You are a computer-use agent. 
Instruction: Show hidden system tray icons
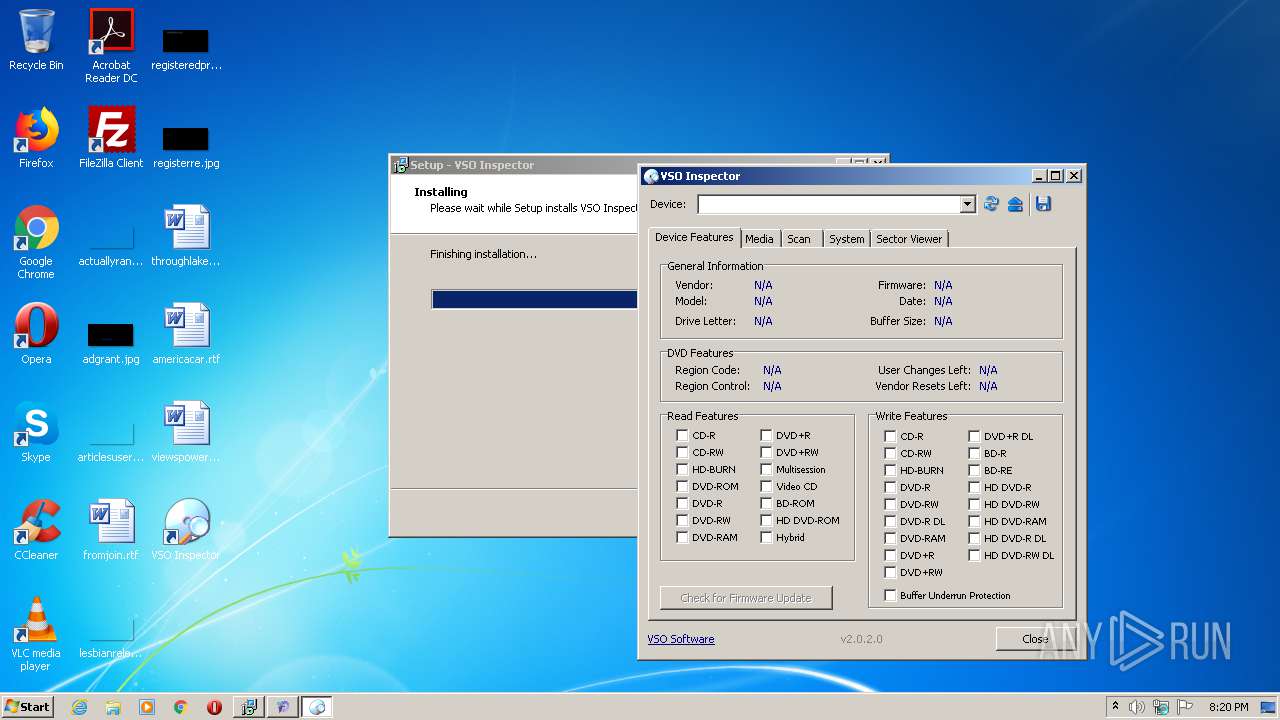pos(1115,707)
